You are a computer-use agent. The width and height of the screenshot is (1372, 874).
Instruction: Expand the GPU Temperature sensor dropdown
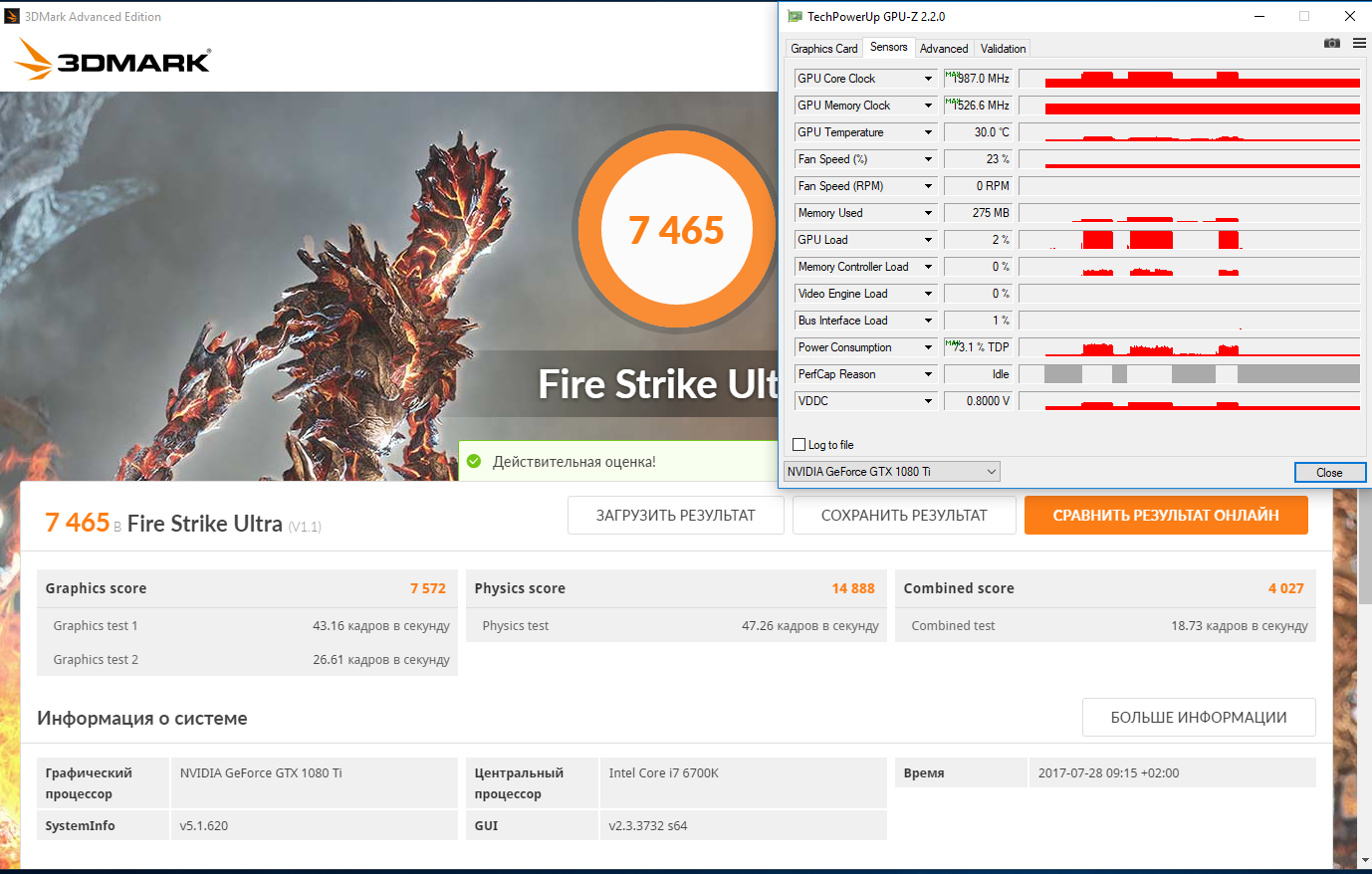[x=928, y=132]
